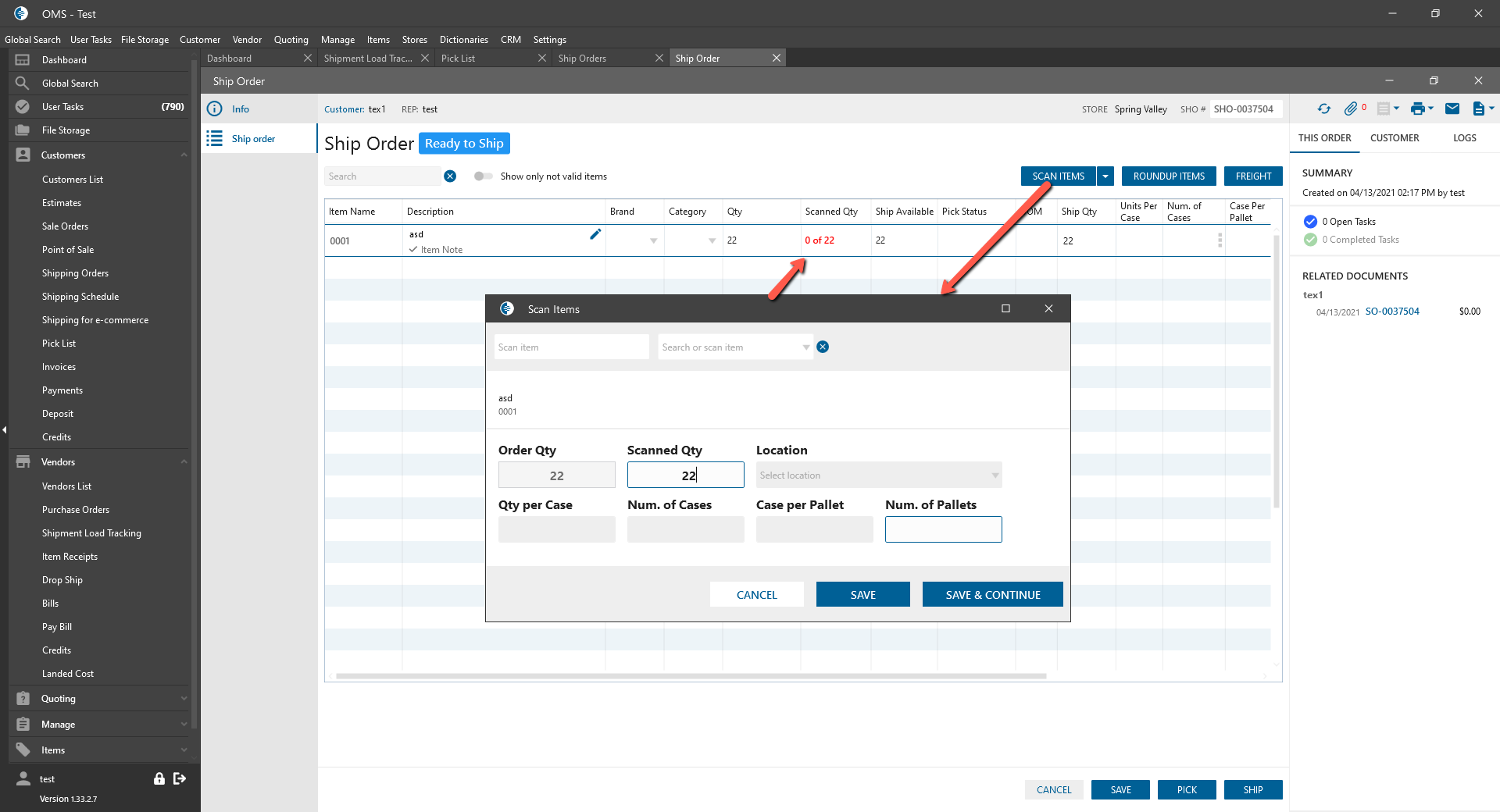Open the Dictionaries menu
This screenshot has height=812, width=1500.
463,40
